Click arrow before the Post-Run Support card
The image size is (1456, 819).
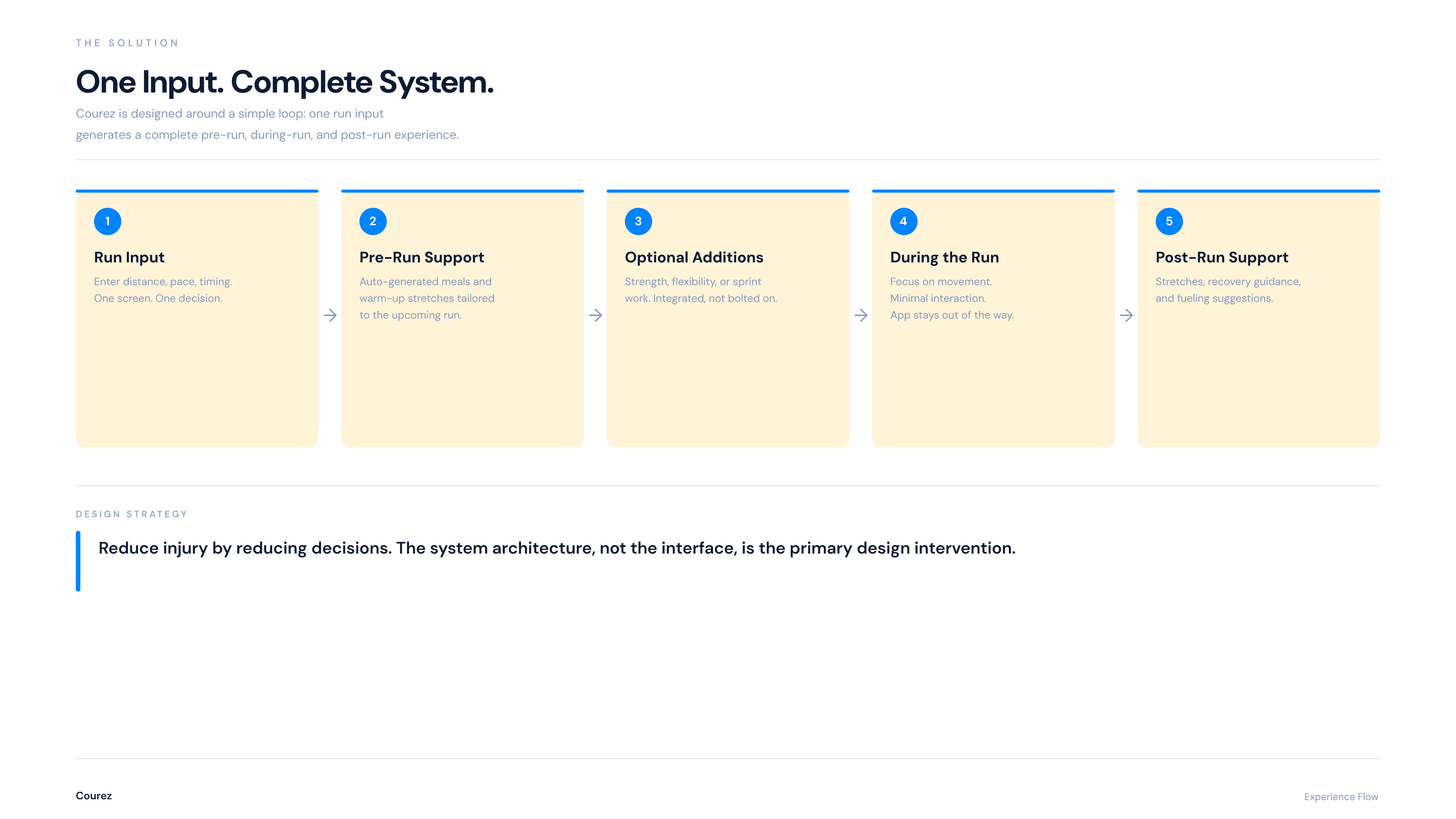[1126, 315]
